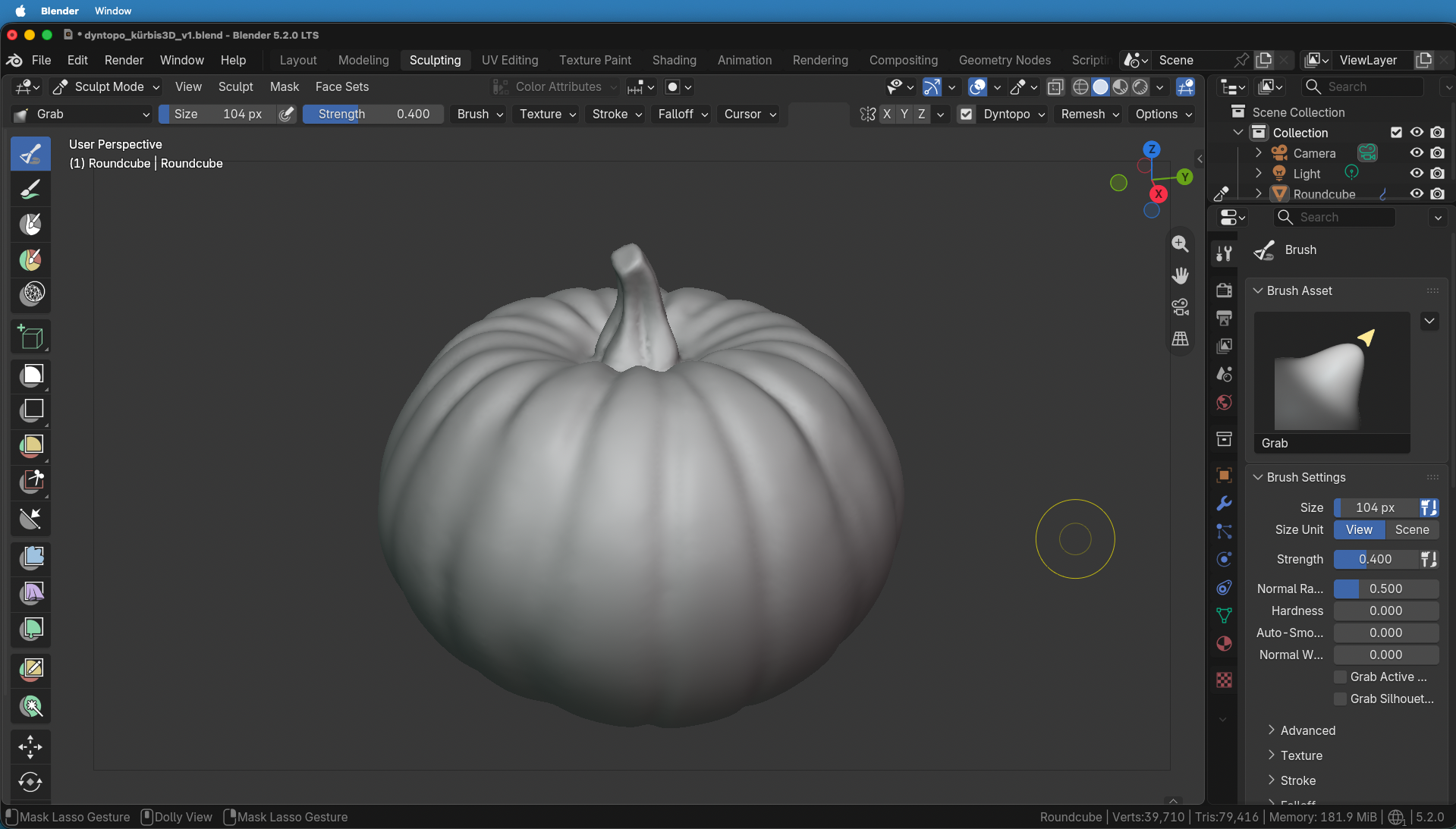The width and height of the screenshot is (1456, 829).
Task: Select the Box Trim tool
Action: pyautogui.click(x=31, y=482)
